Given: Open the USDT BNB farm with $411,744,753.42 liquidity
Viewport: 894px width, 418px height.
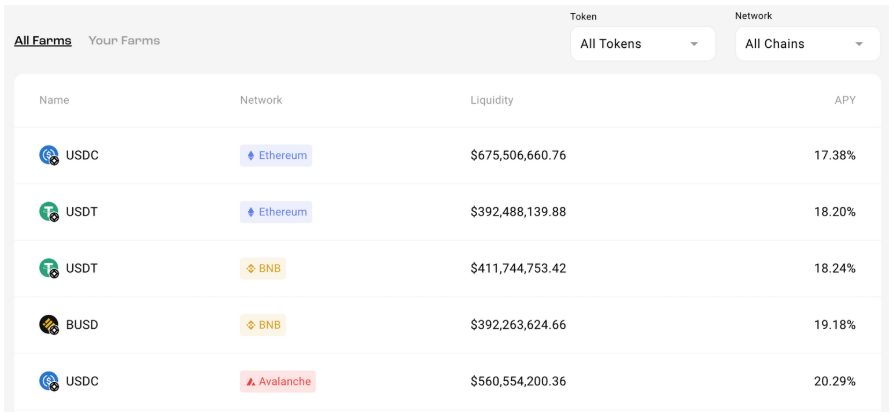Looking at the screenshot, I should [x=448, y=269].
